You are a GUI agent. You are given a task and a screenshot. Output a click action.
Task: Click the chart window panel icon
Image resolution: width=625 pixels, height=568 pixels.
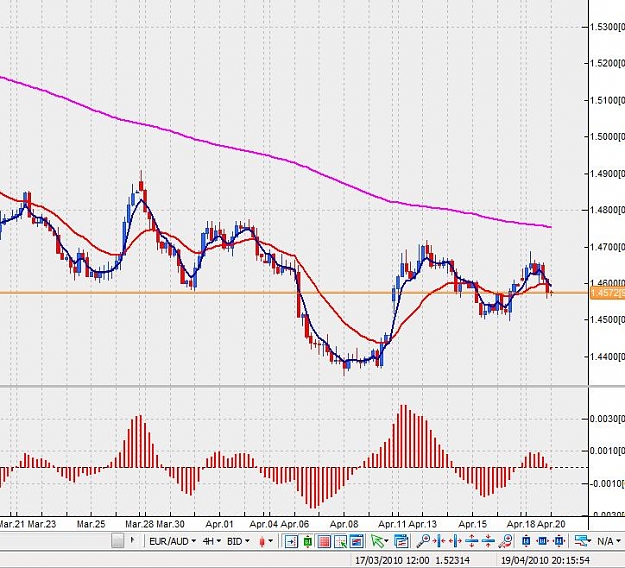(x=357, y=541)
